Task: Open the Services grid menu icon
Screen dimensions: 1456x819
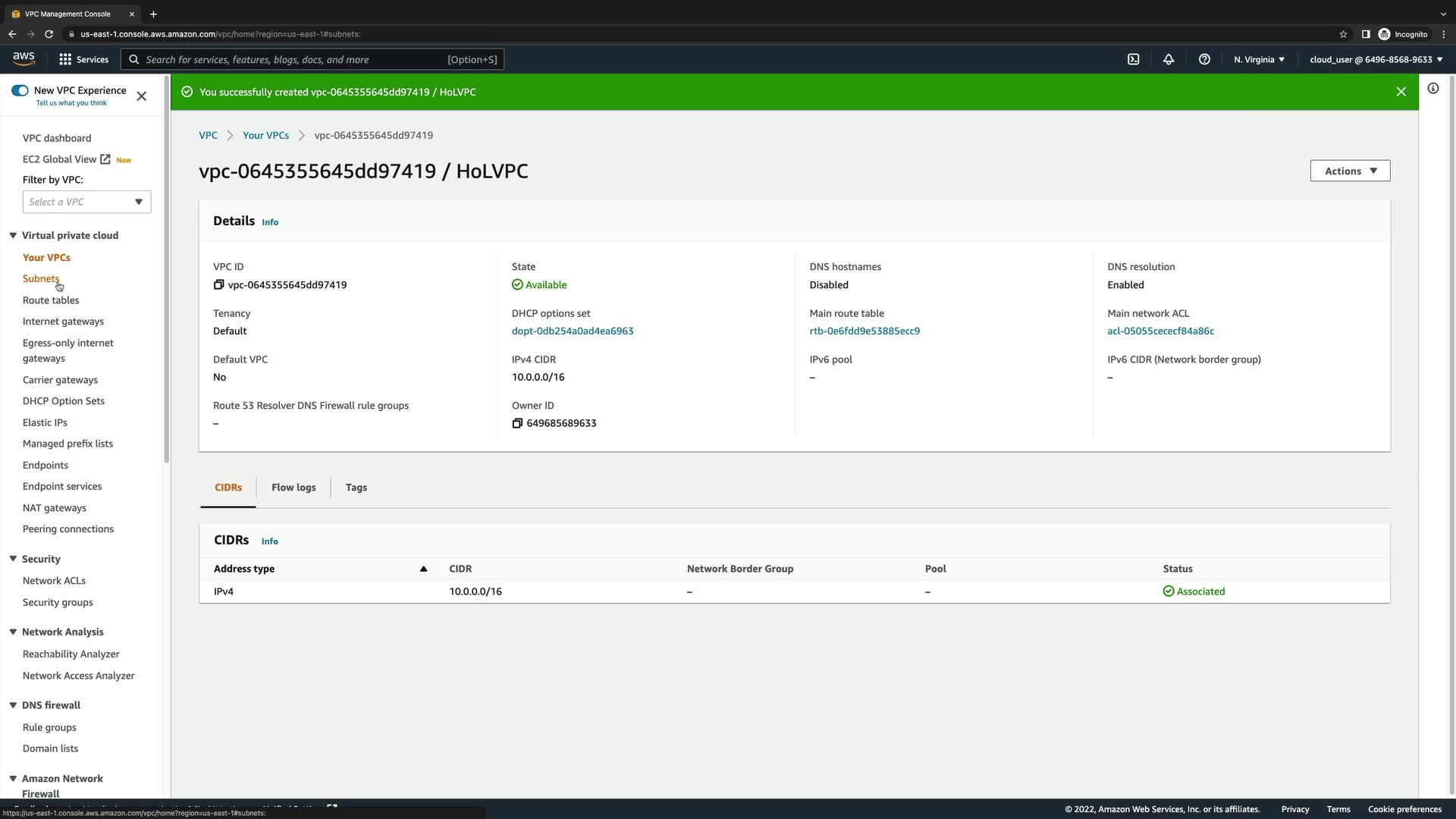Action: (65, 59)
